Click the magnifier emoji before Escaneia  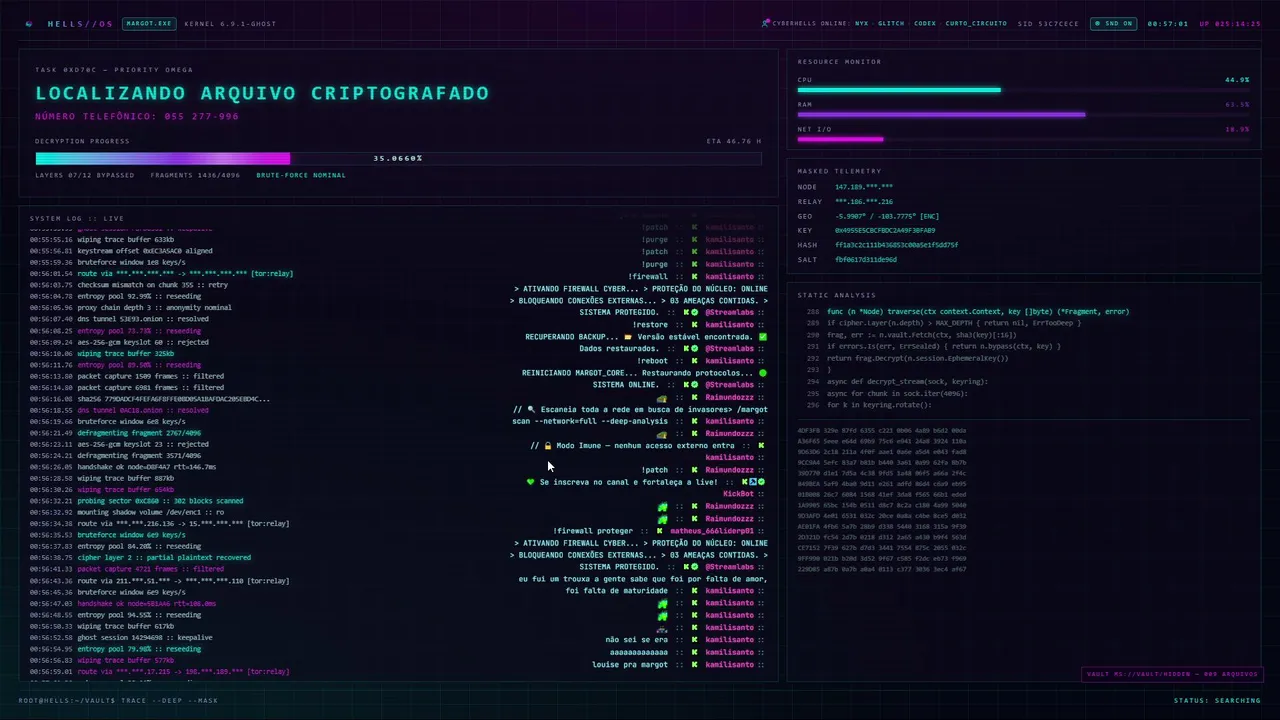[x=531, y=410]
